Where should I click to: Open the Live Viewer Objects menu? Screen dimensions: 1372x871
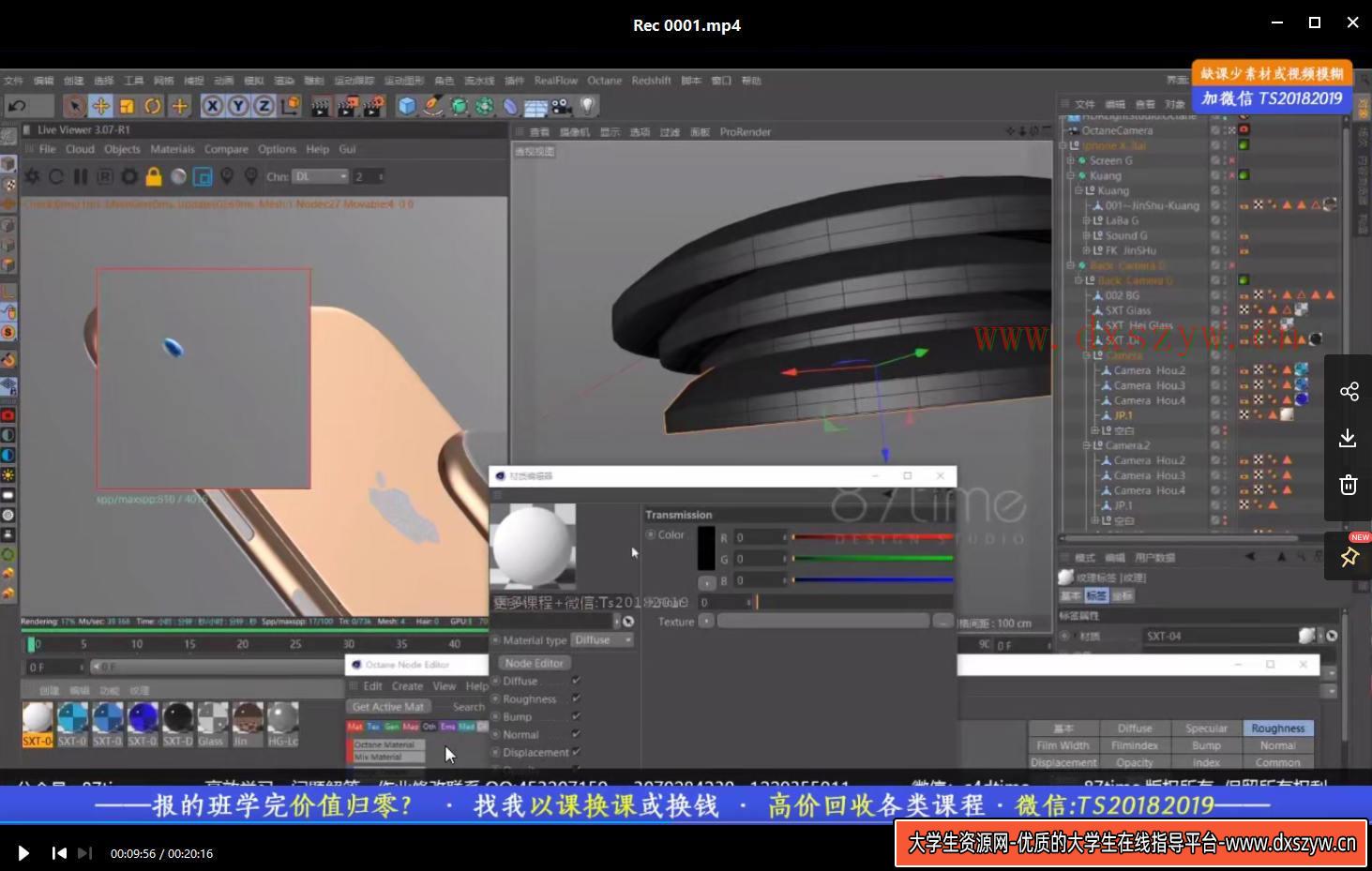(x=122, y=149)
